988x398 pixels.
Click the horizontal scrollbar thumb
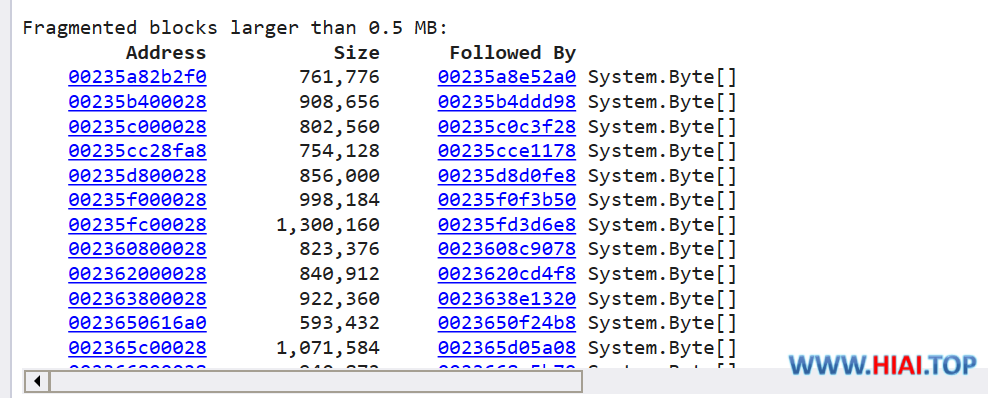[316, 381]
